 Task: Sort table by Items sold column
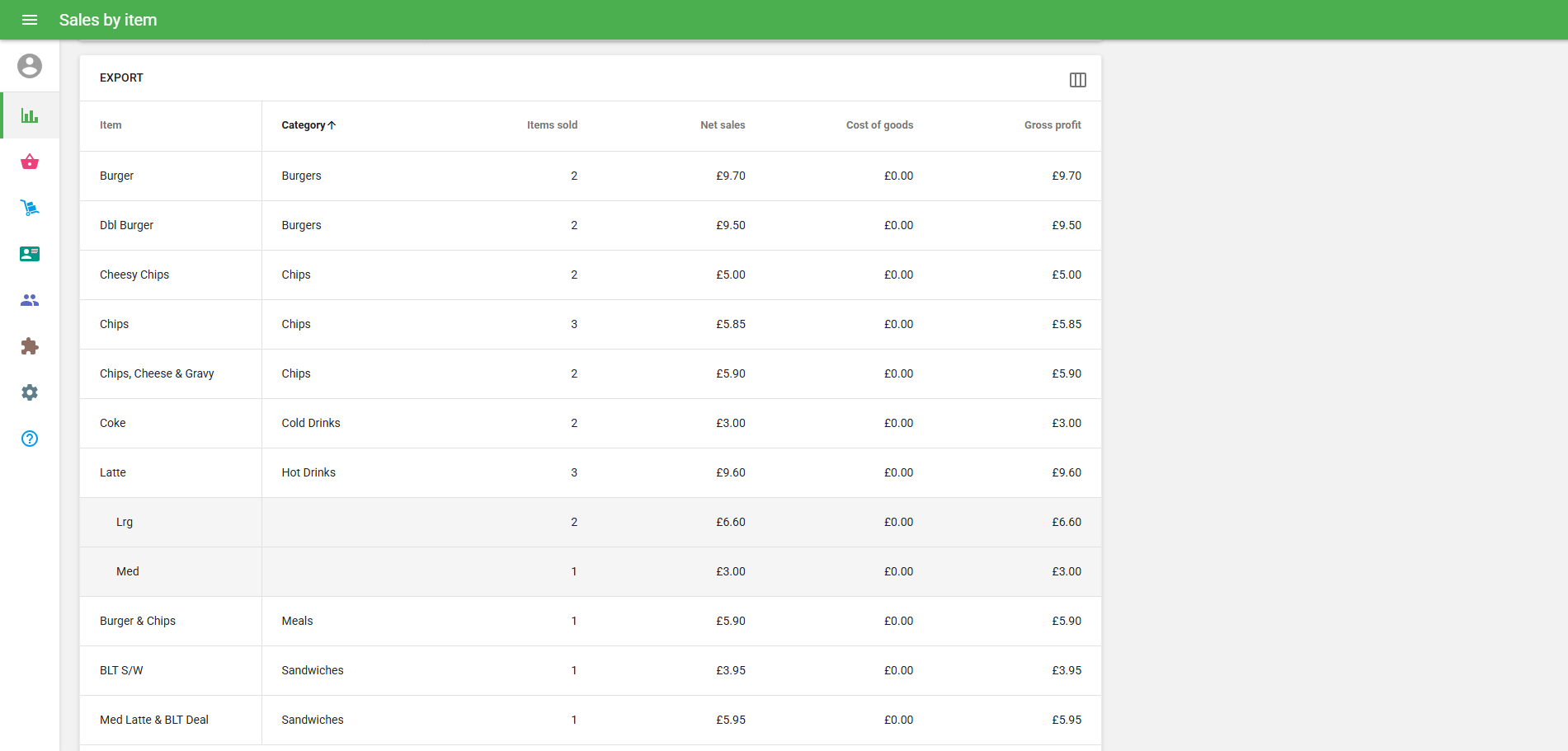point(552,125)
